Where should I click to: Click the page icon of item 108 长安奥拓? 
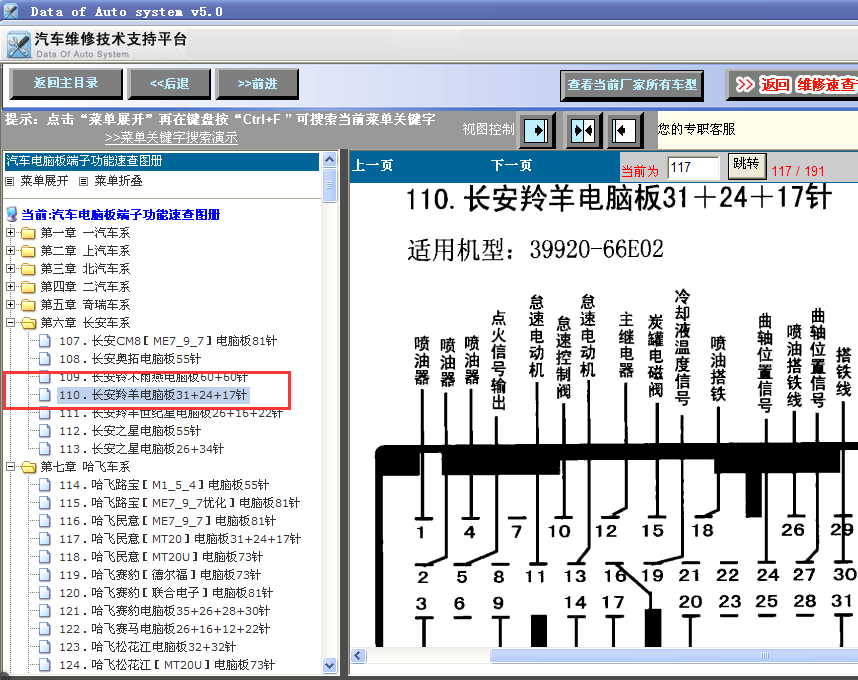pos(45,359)
